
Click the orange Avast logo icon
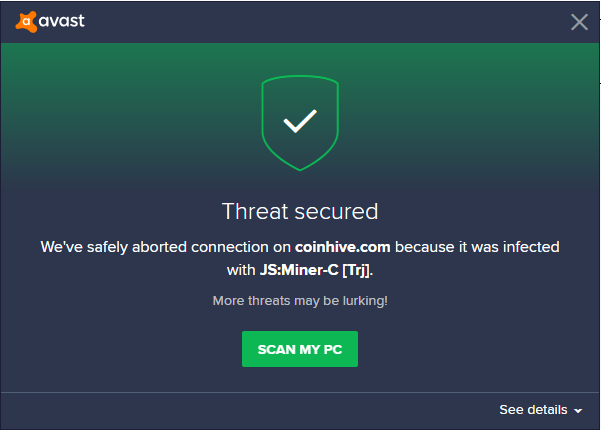27,21
